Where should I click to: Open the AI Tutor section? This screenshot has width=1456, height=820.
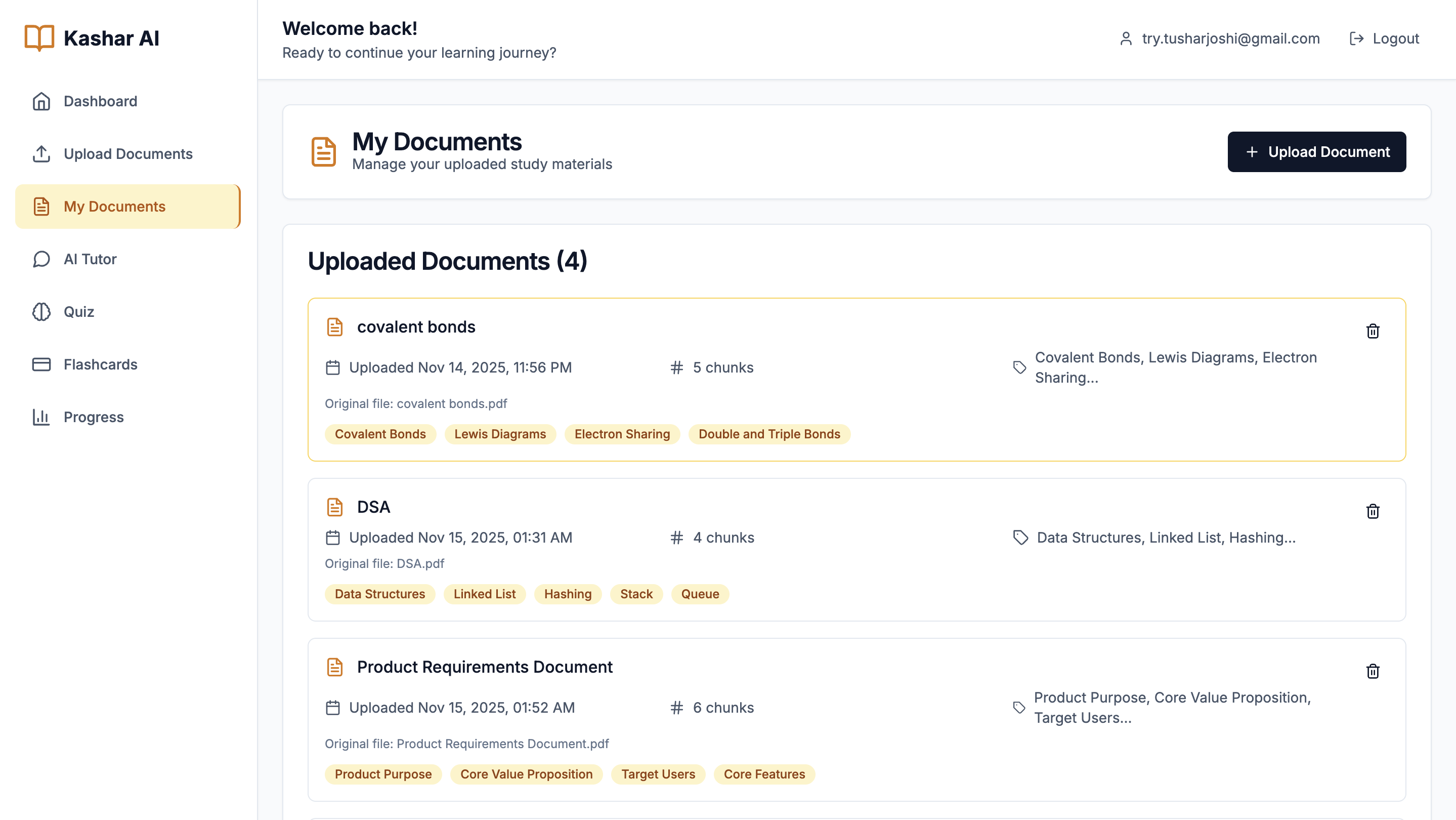(x=129, y=259)
